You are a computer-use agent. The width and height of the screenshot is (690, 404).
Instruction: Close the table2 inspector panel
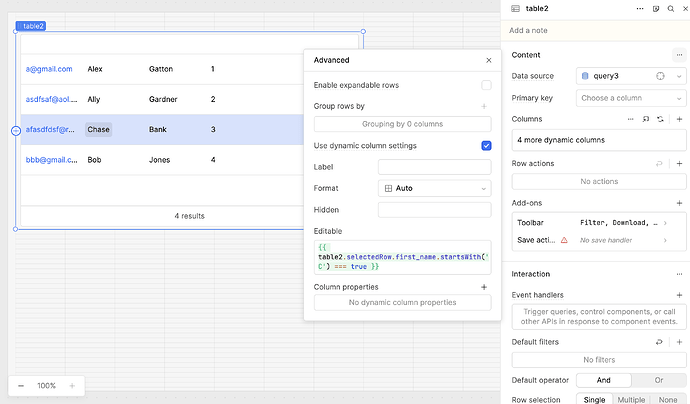[685, 8]
